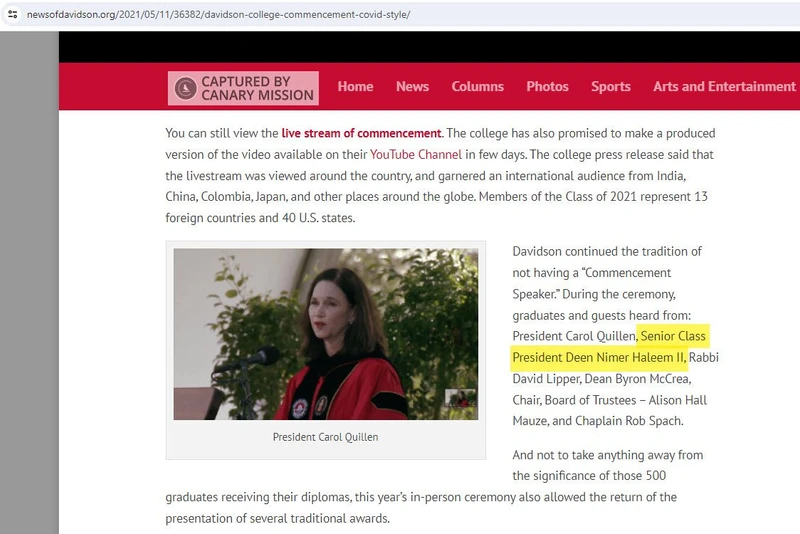Image resolution: width=800 pixels, height=534 pixels.
Task: Click the highlighted 'Senior Class' text
Action: click(673, 336)
